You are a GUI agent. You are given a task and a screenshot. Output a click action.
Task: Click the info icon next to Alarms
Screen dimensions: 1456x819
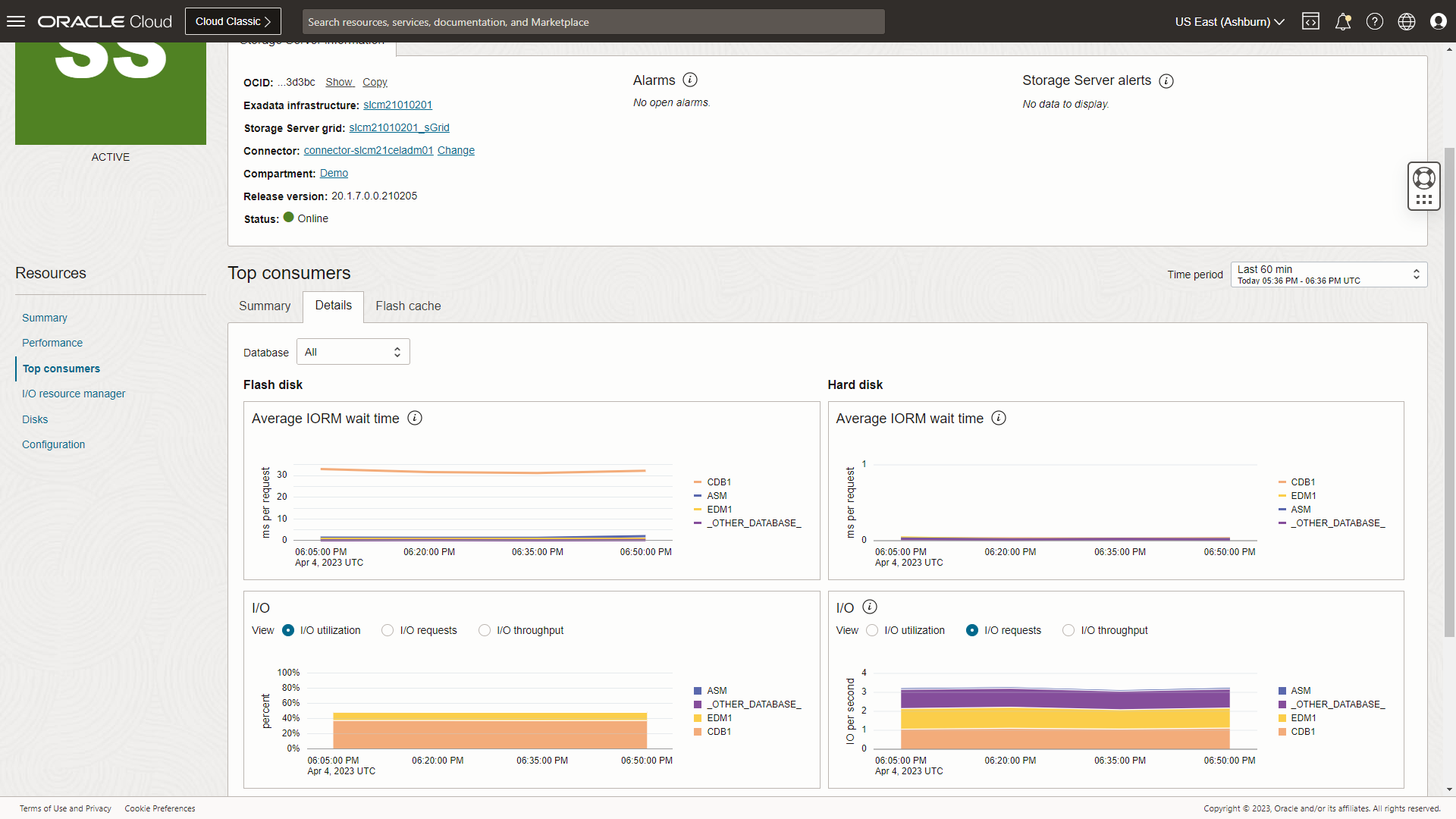point(690,80)
